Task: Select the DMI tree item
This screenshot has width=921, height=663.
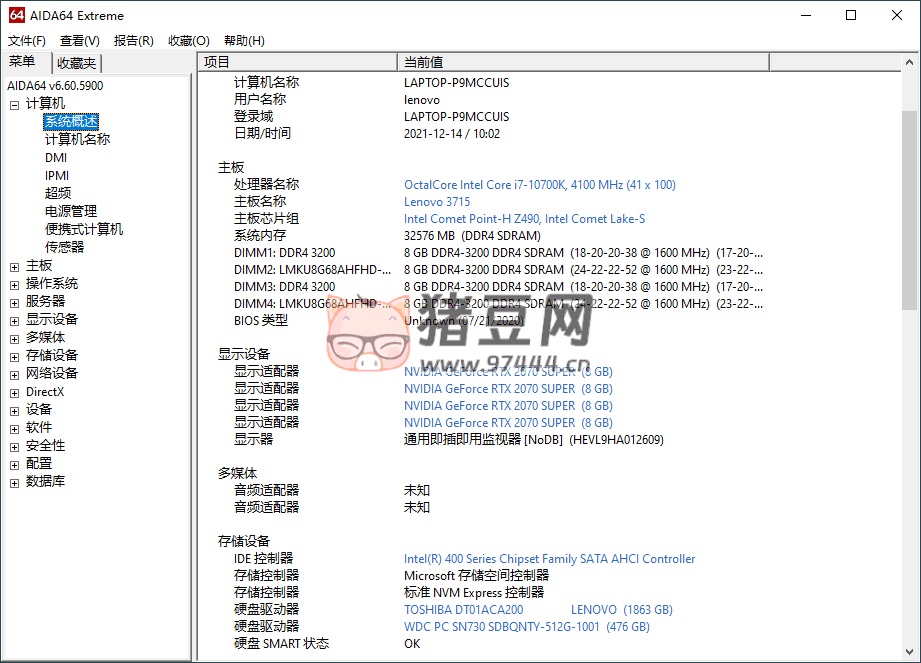Action: point(56,157)
